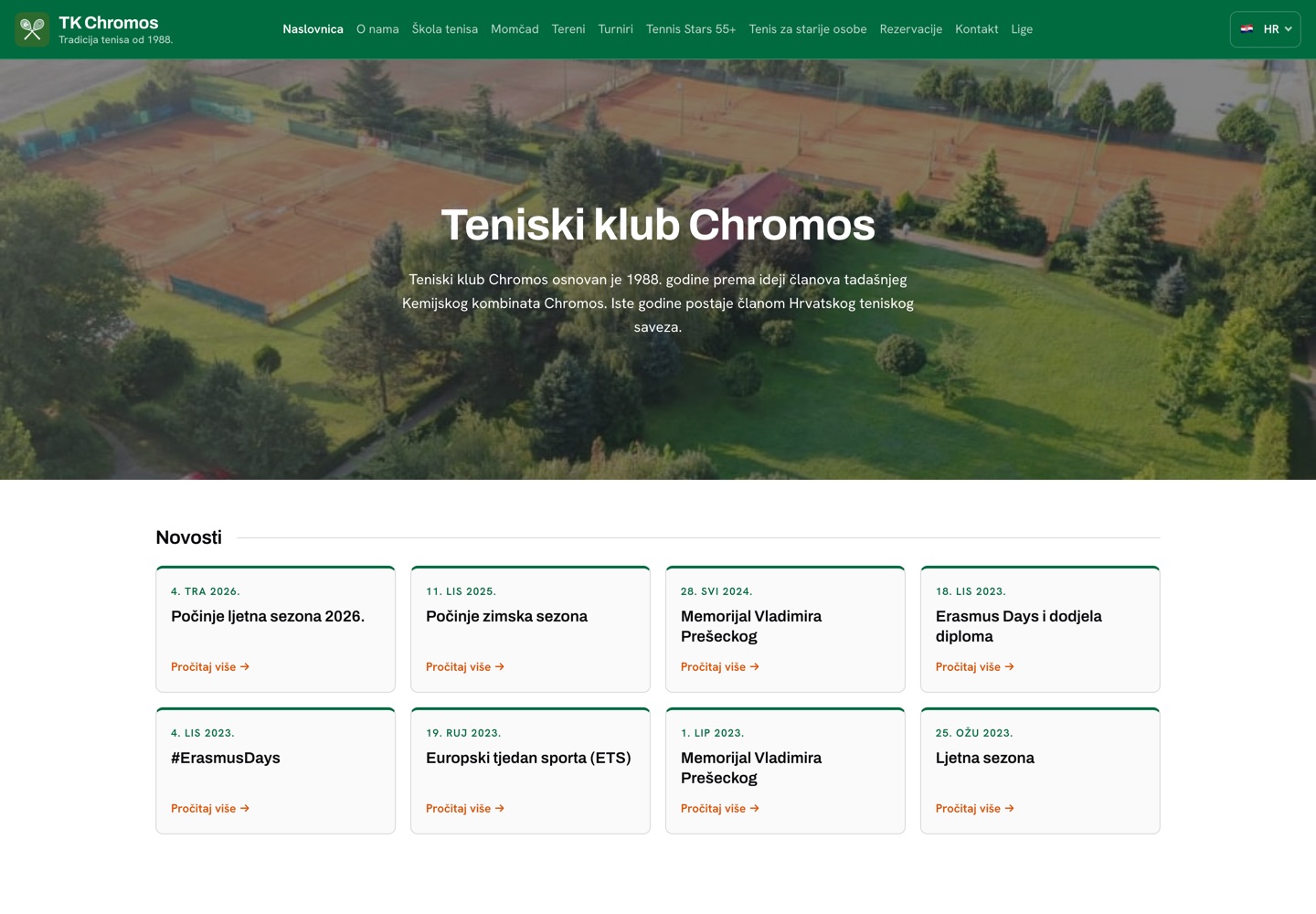Read more on Erasmus Days i dodjela diploma
Viewport: 1316px width, 914px height.
tap(975, 667)
